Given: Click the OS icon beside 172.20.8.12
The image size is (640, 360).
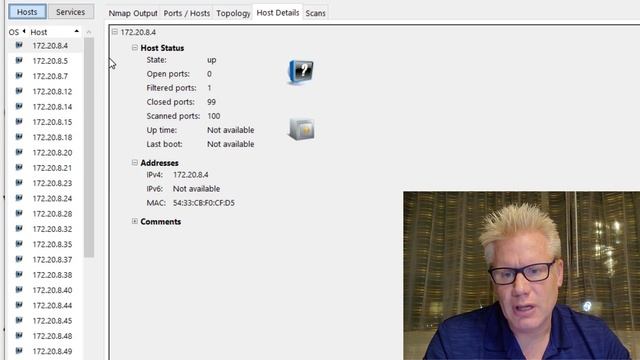Looking at the screenshot, I should [x=19, y=91].
